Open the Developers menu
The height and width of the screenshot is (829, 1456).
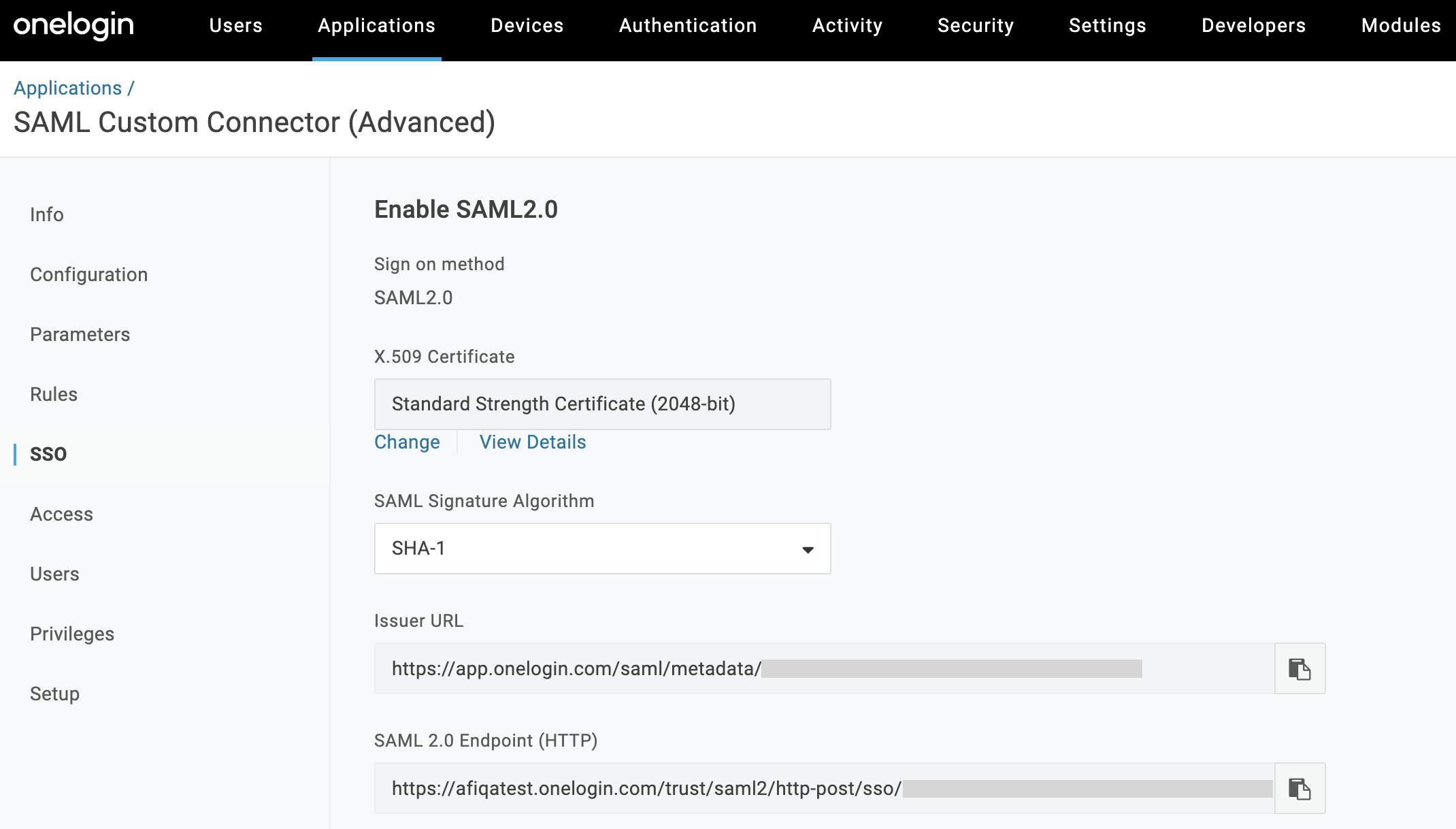[x=1253, y=26]
